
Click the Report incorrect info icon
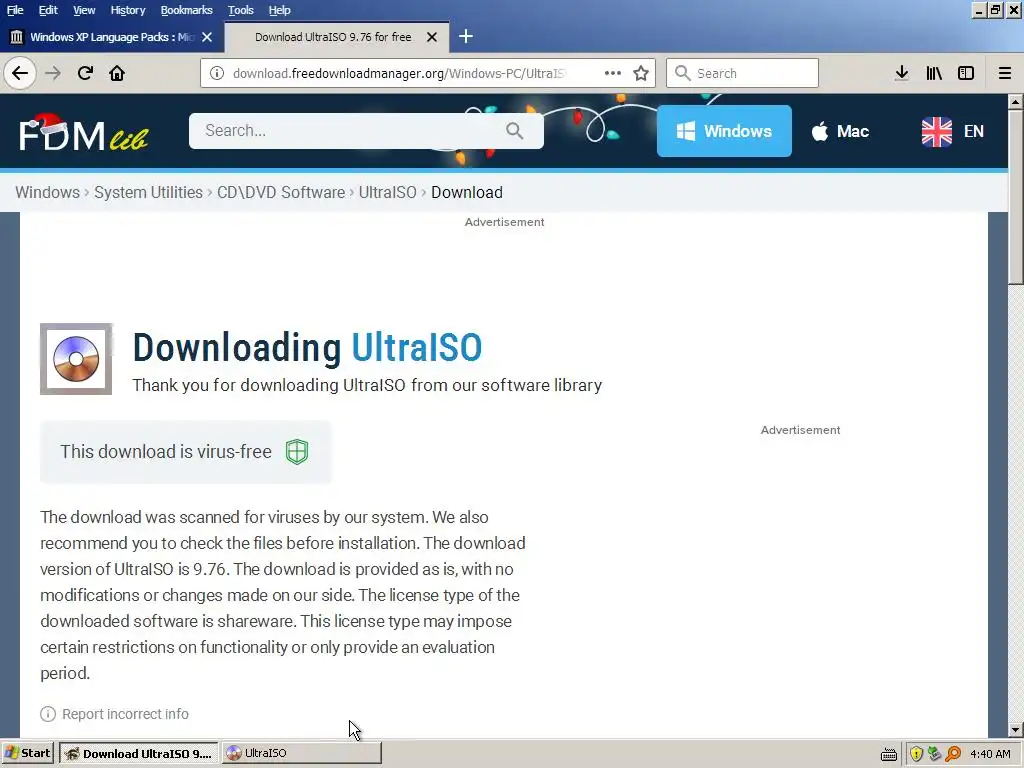click(x=48, y=714)
